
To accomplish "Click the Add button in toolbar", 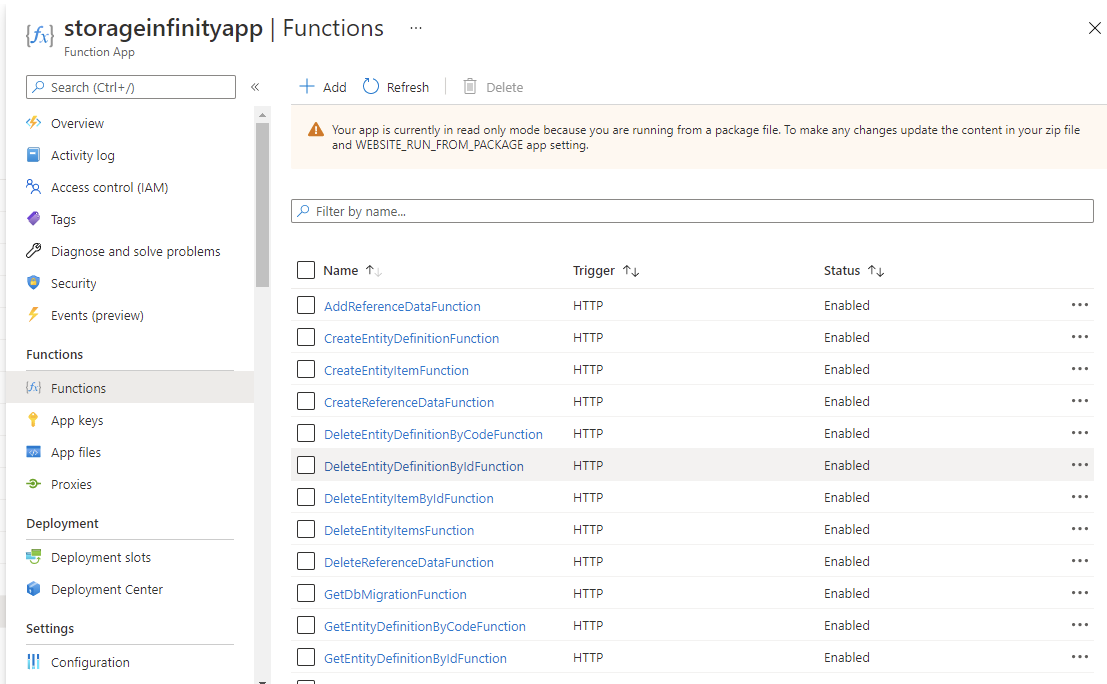I will [x=323, y=87].
